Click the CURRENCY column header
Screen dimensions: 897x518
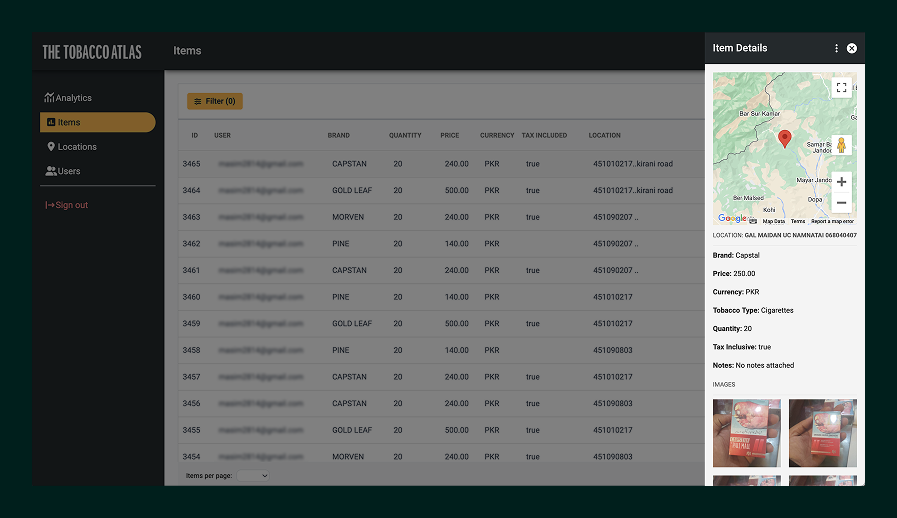pyautogui.click(x=497, y=136)
